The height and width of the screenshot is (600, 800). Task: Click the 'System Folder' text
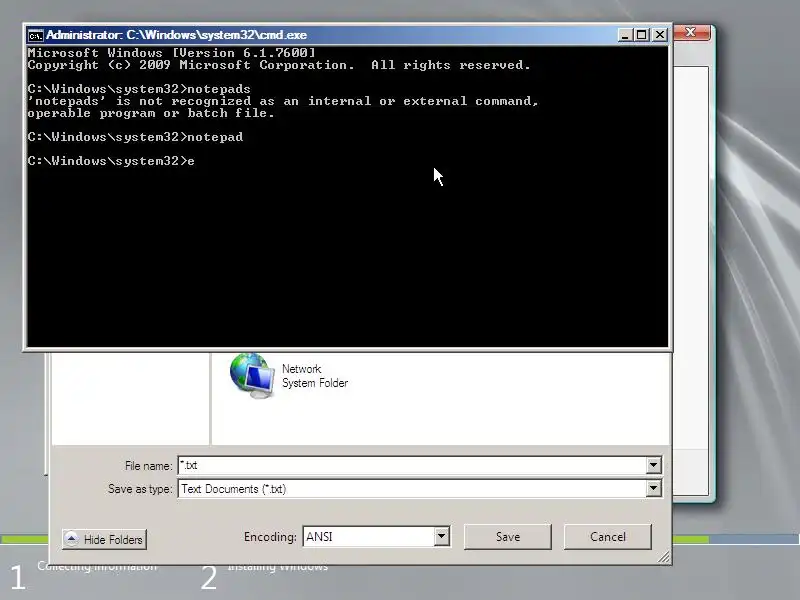click(315, 383)
